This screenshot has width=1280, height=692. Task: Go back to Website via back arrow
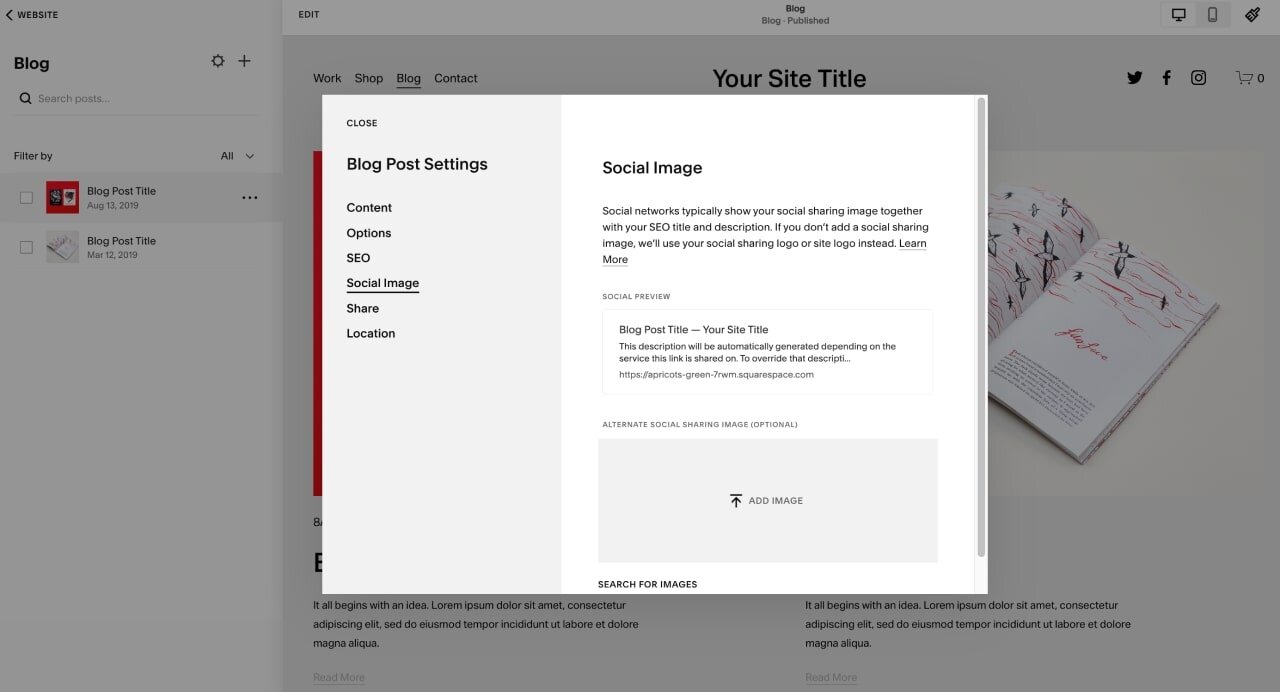[x=32, y=15]
